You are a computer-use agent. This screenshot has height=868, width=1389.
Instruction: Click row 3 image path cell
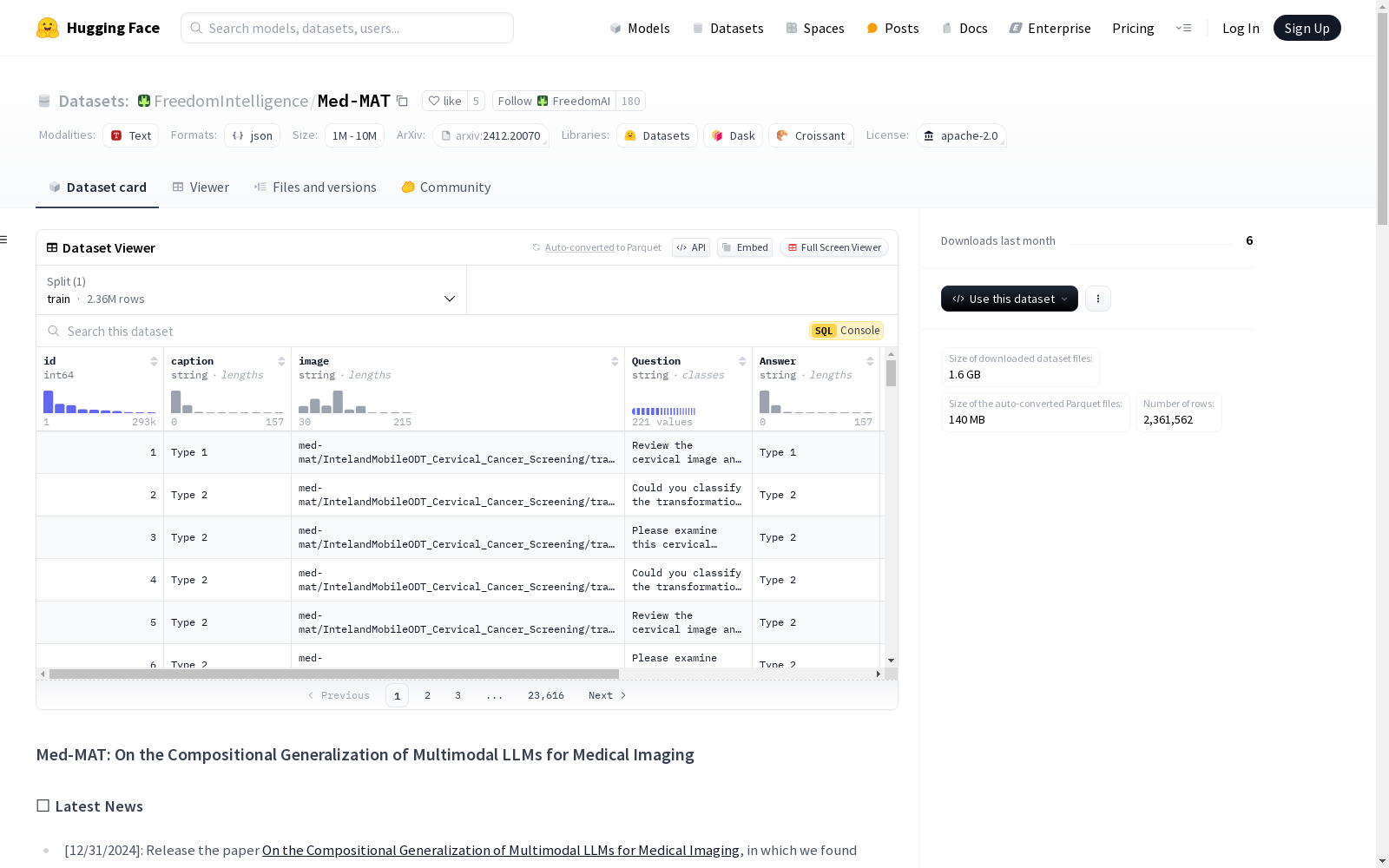point(458,537)
